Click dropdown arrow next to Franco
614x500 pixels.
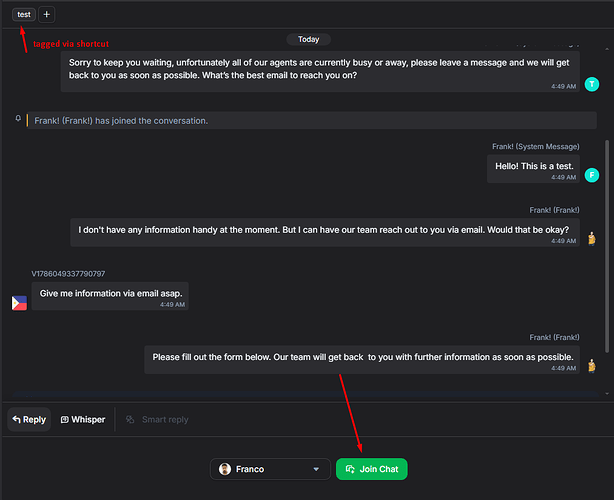coord(316,469)
